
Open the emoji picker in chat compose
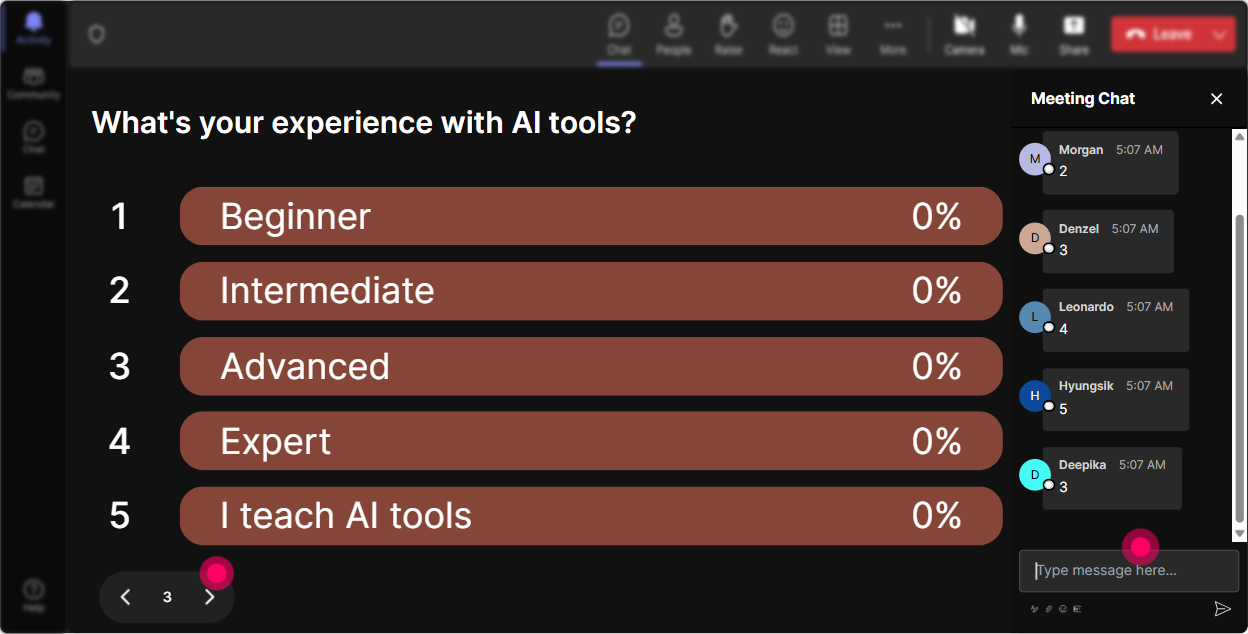pyautogui.click(x=1063, y=608)
